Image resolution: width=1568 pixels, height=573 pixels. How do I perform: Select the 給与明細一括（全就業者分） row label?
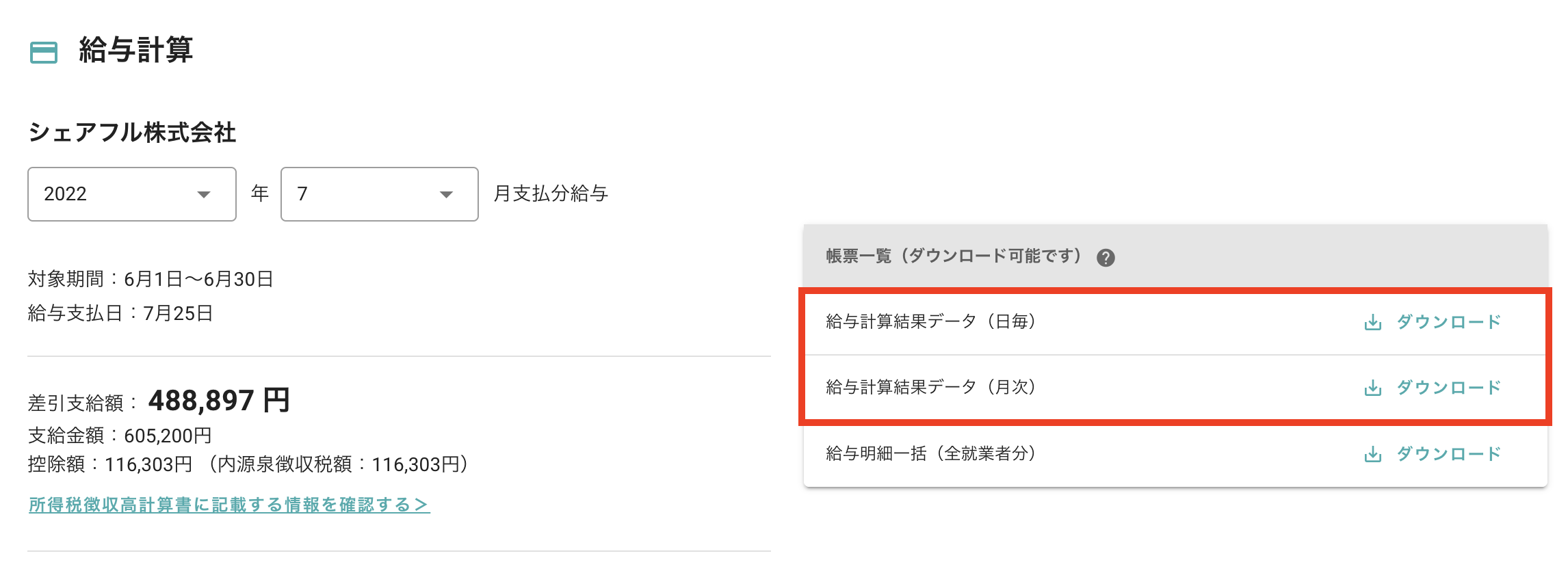point(930,453)
